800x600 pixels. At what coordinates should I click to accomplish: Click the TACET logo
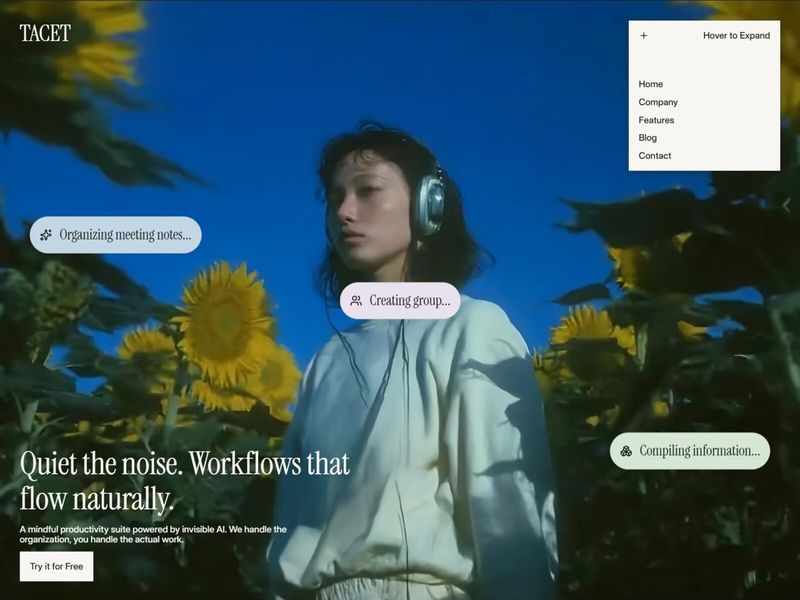pos(45,33)
